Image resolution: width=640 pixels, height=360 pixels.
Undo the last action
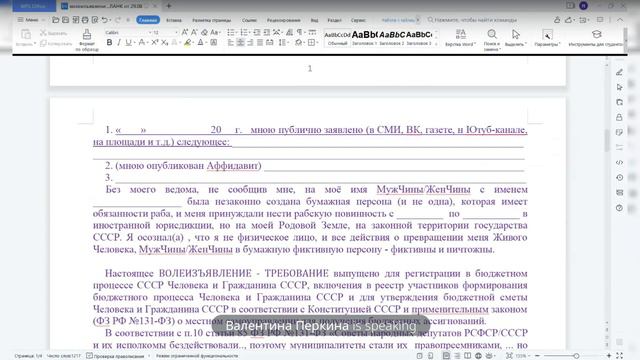(x=104, y=20)
